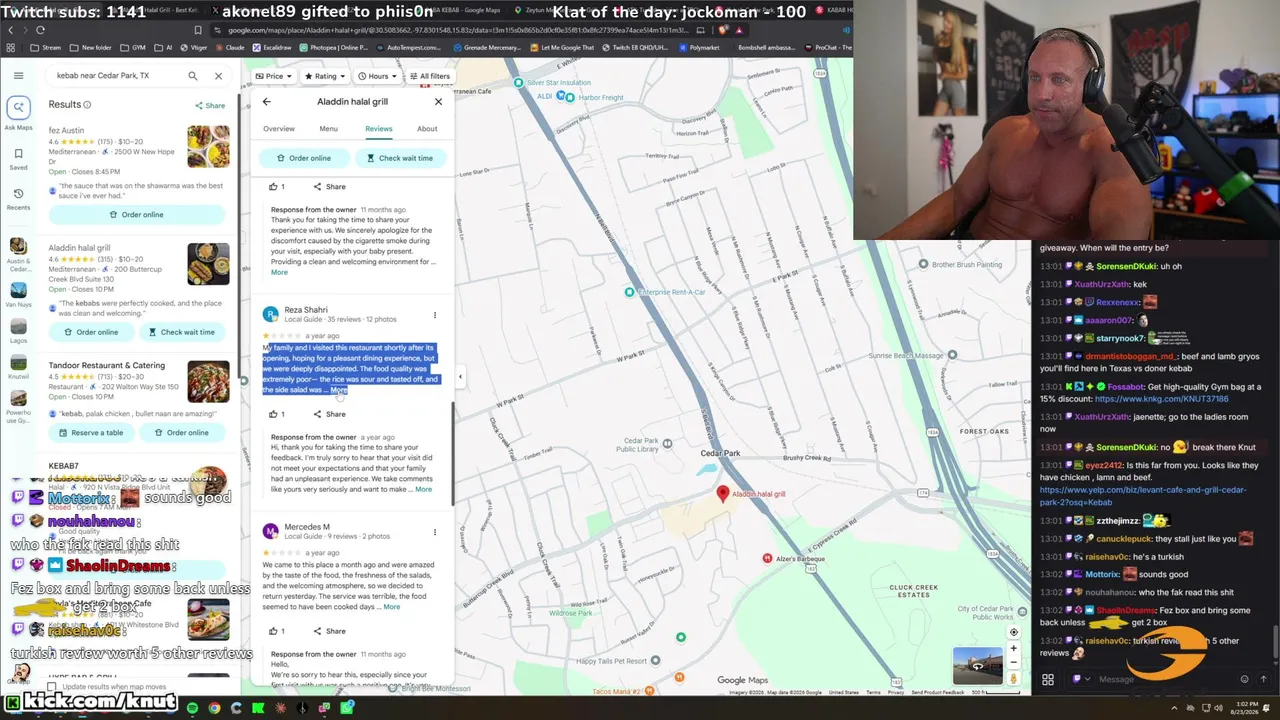Screen dimensions: 1280x720
Task: Select the Reviews tab
Action: (378, 129)
